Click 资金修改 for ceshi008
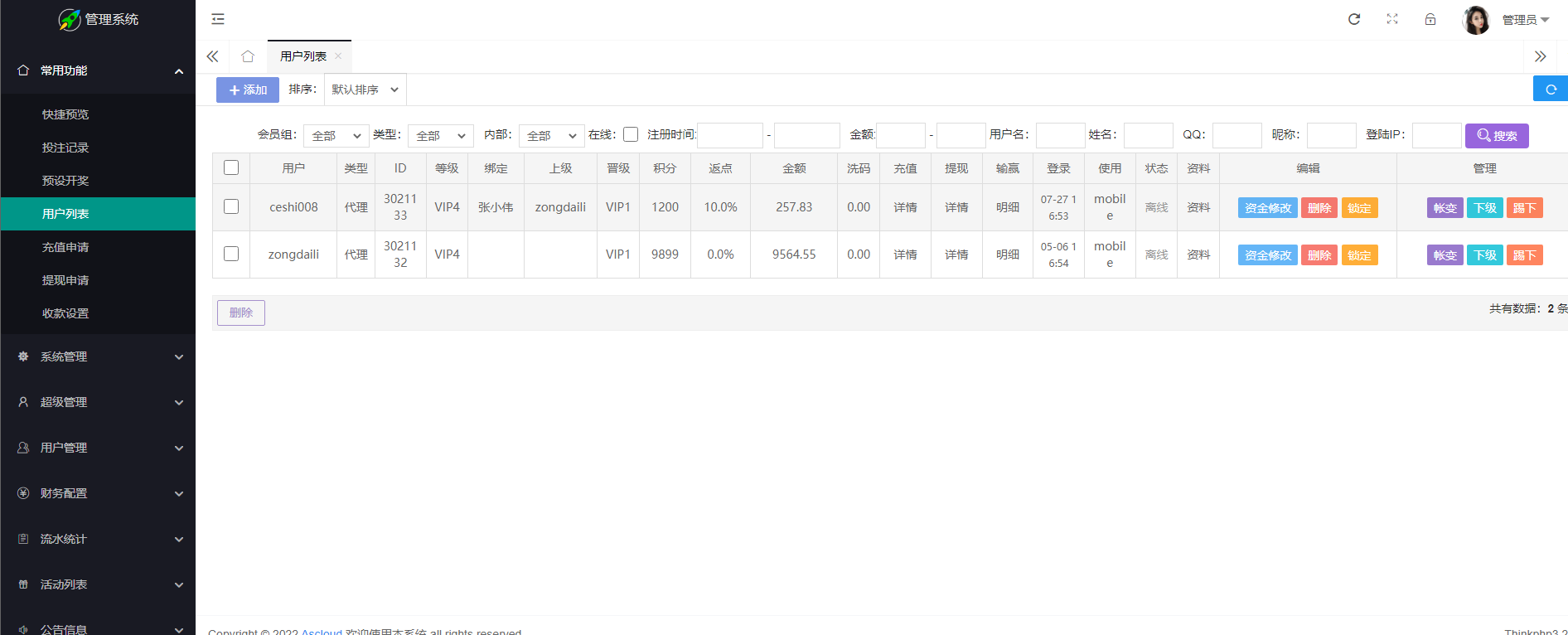The height and width of the screenshot is (635, 1568). coord(1268,208)
